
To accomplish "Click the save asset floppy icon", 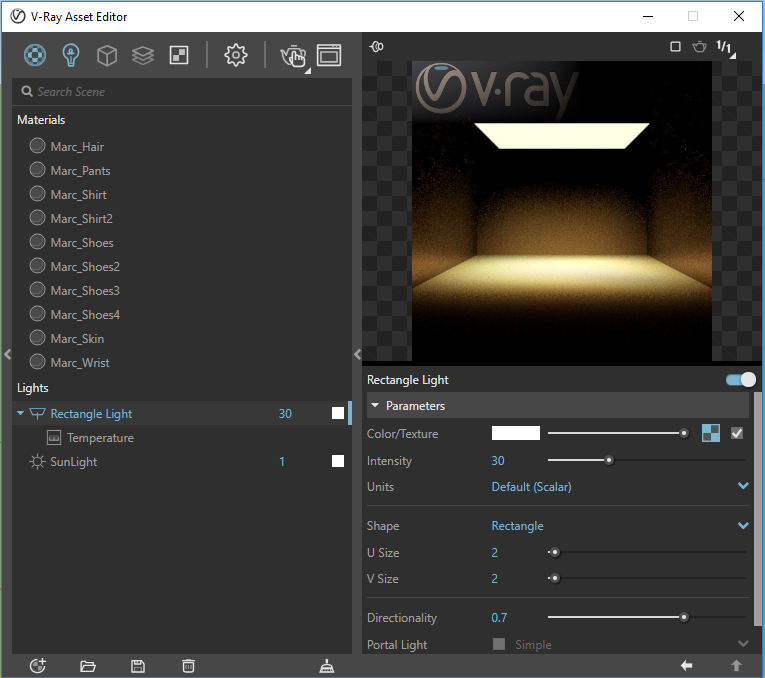I will coord(138,666).
